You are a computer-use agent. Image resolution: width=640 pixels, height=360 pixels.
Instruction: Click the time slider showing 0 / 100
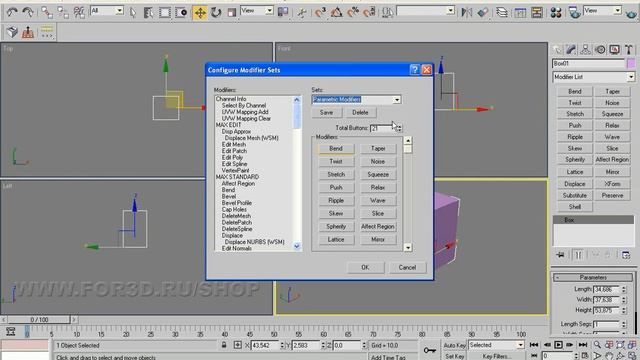(39, 319)
